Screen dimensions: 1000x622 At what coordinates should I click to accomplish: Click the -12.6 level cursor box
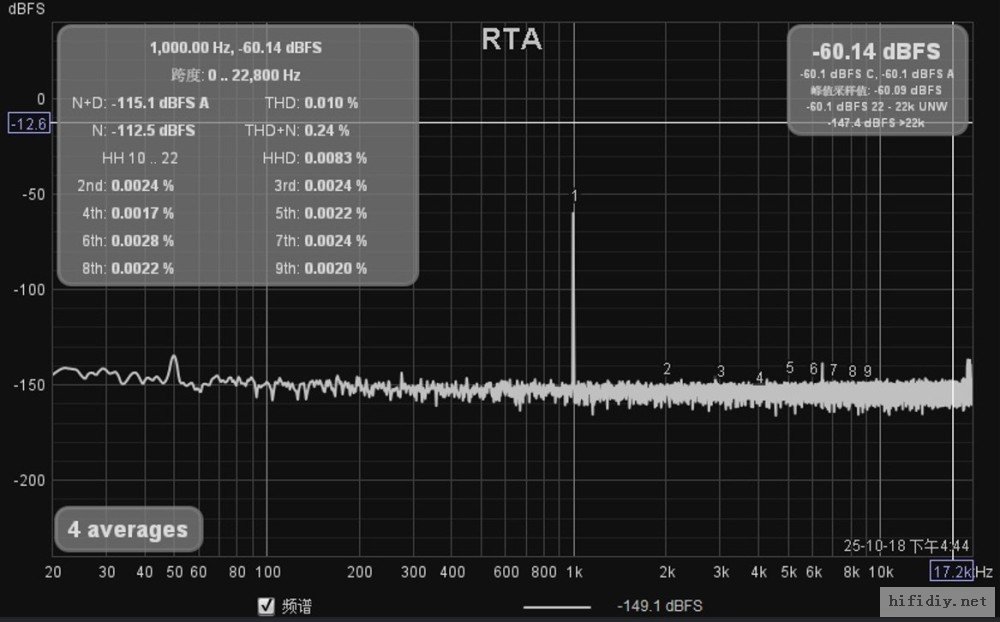tap(28, 123)
